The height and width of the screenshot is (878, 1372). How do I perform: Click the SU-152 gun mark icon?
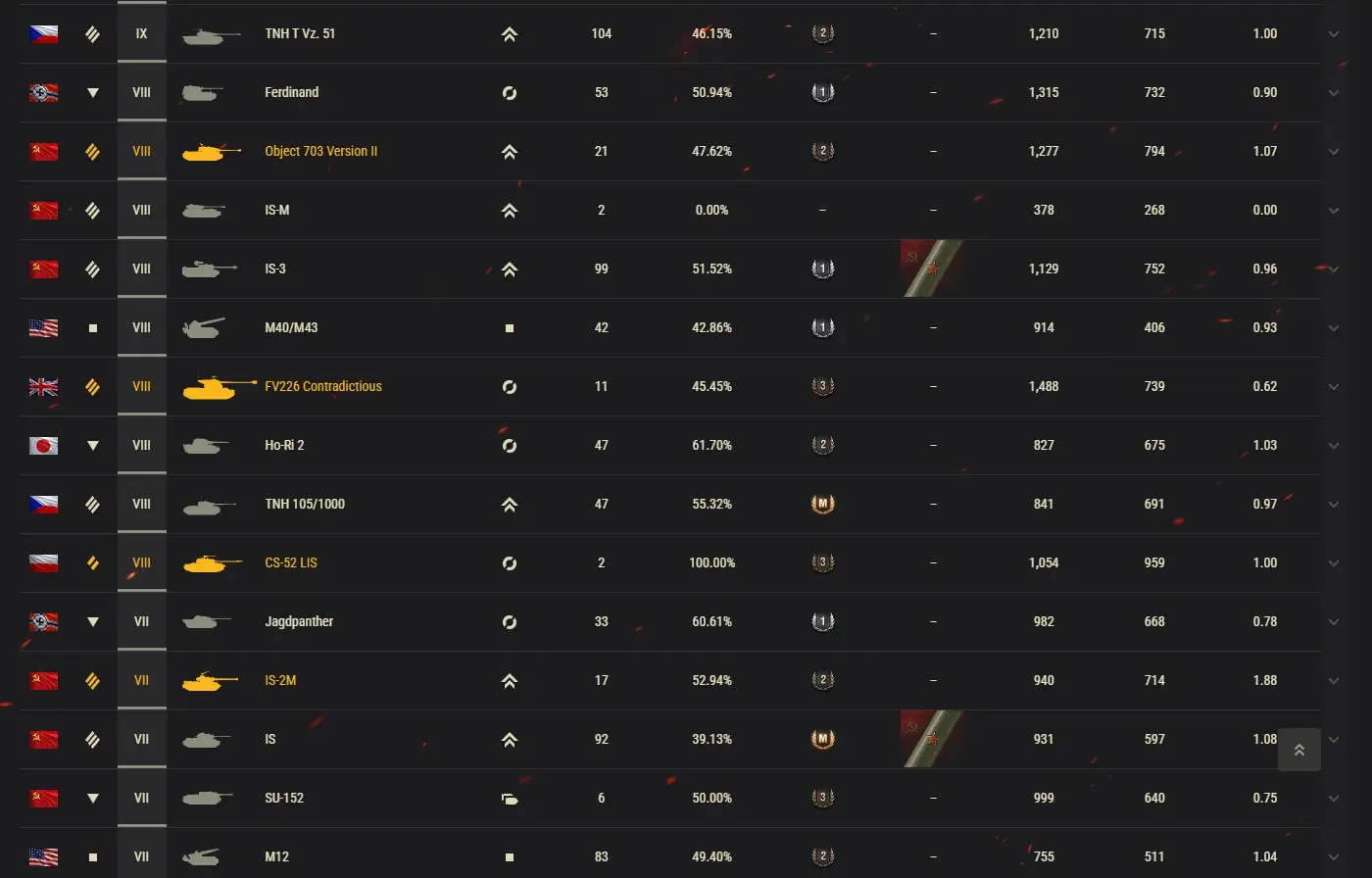pos(823,798)
